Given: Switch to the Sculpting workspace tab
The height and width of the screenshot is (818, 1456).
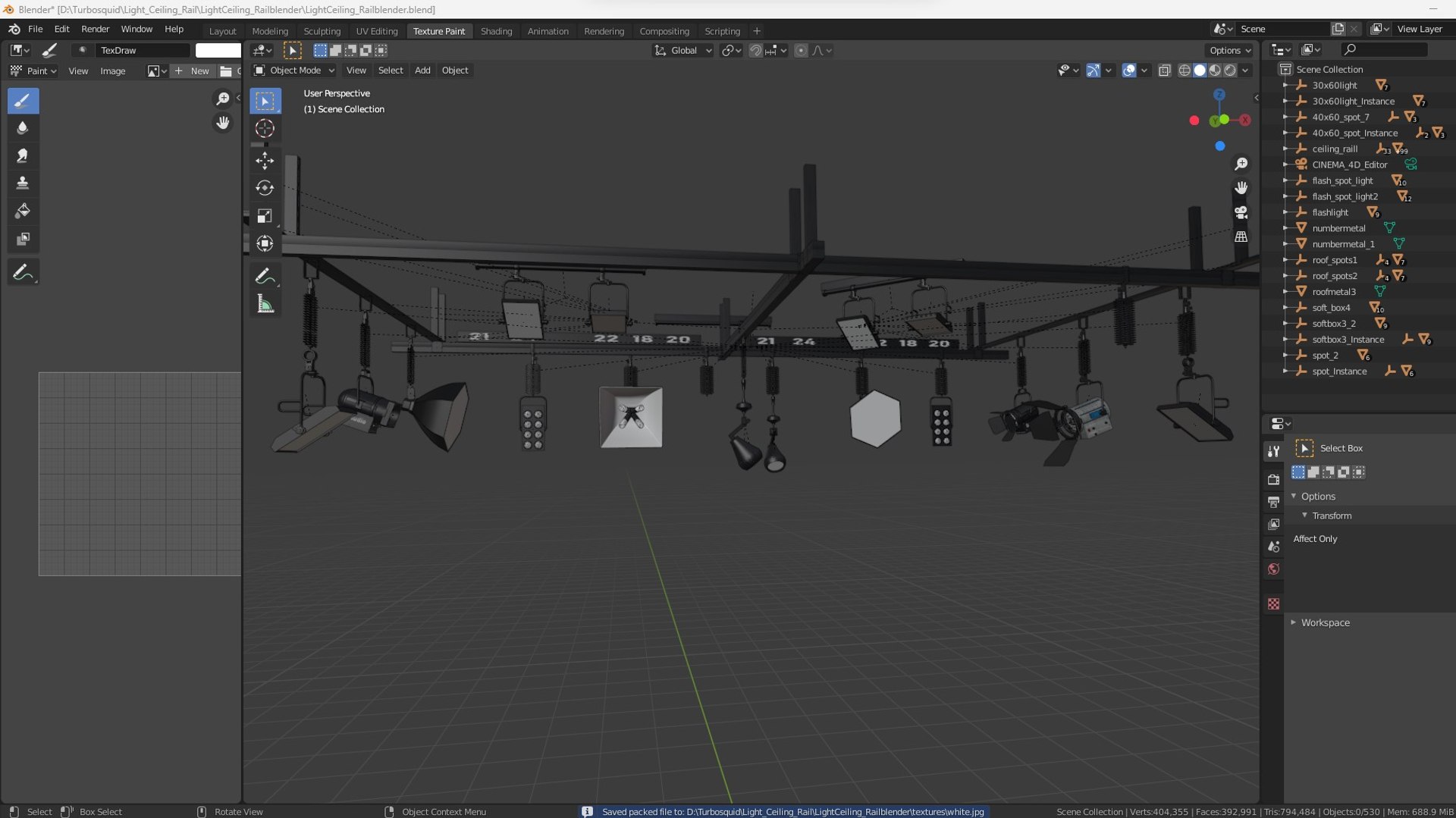Looking at the screenshot, I should [322, 31].
